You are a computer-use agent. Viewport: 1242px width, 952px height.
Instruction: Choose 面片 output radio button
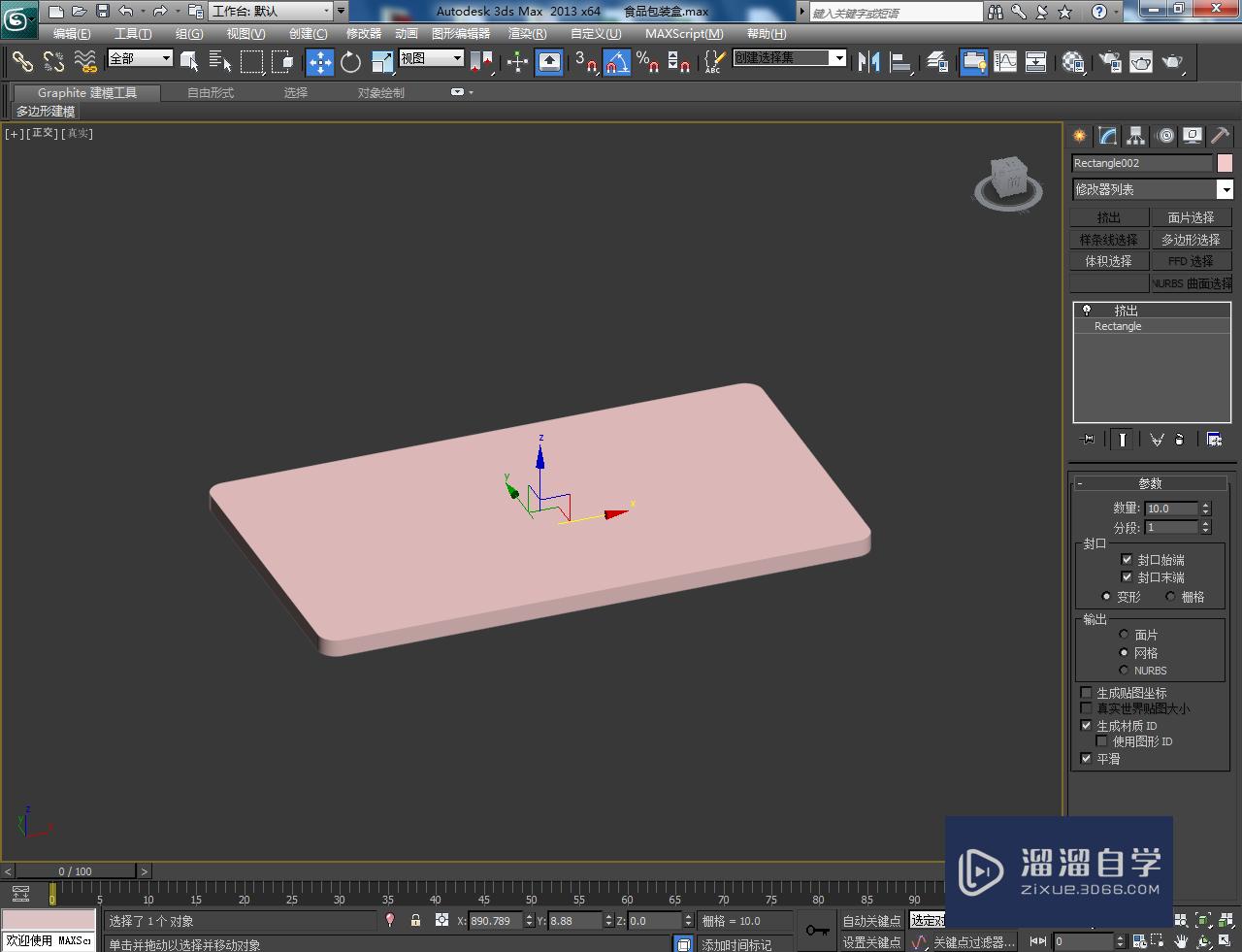point(1124,635)
